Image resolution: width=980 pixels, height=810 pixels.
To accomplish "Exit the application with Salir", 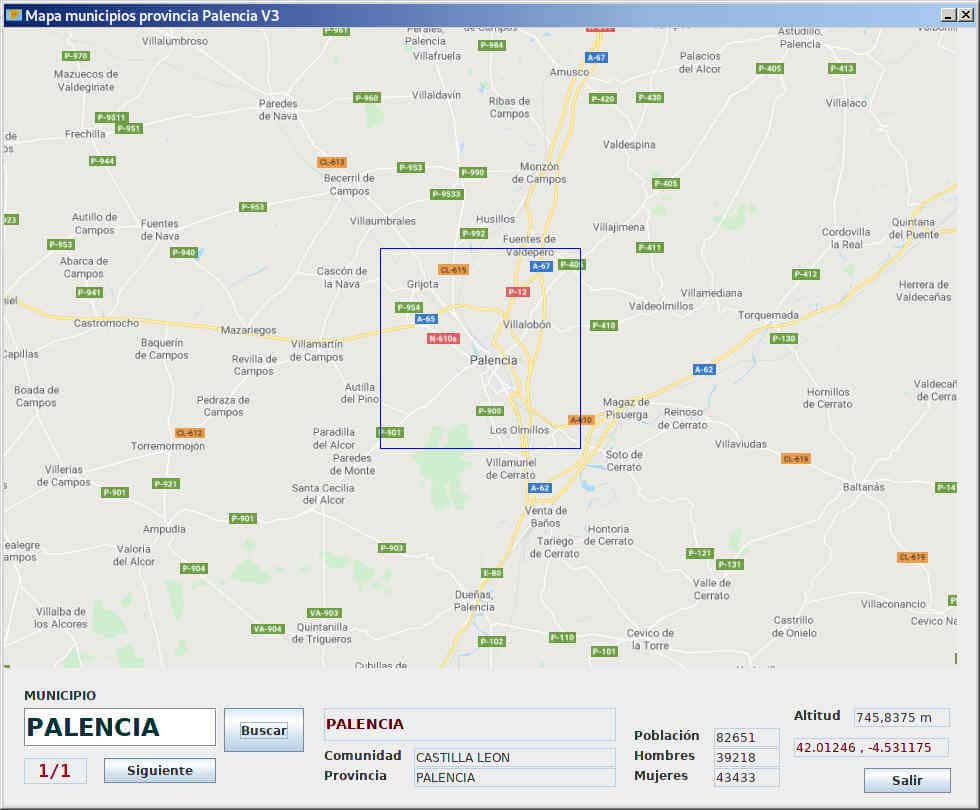I will pyautogui.click(x=907, y=781).
